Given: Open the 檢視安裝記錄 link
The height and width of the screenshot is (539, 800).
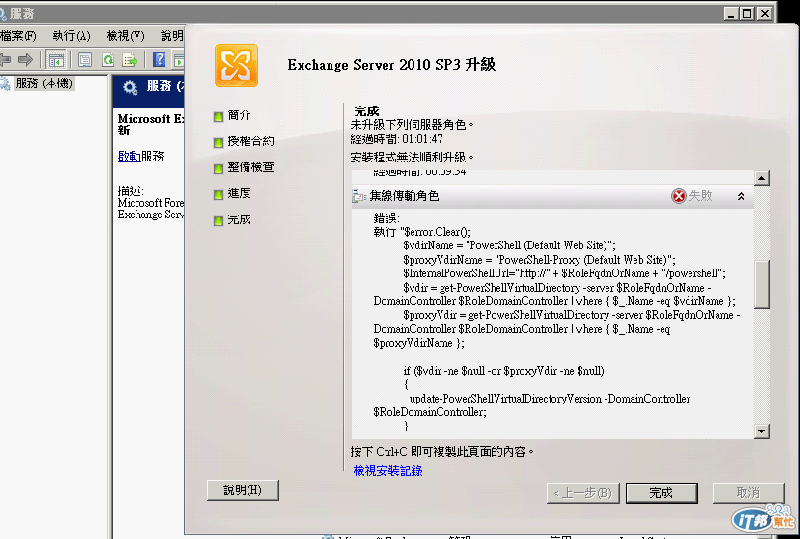Looking at the screenshot, I should [x=388, y=471].
